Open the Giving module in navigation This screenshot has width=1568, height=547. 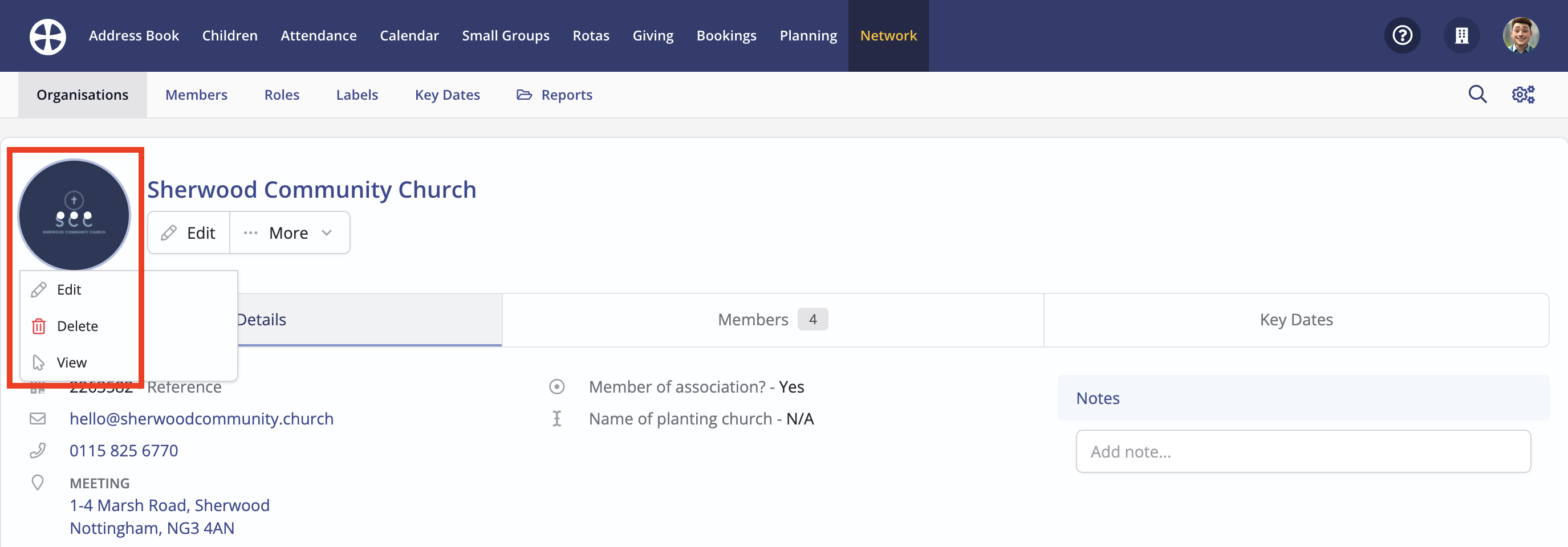(652, 36)
